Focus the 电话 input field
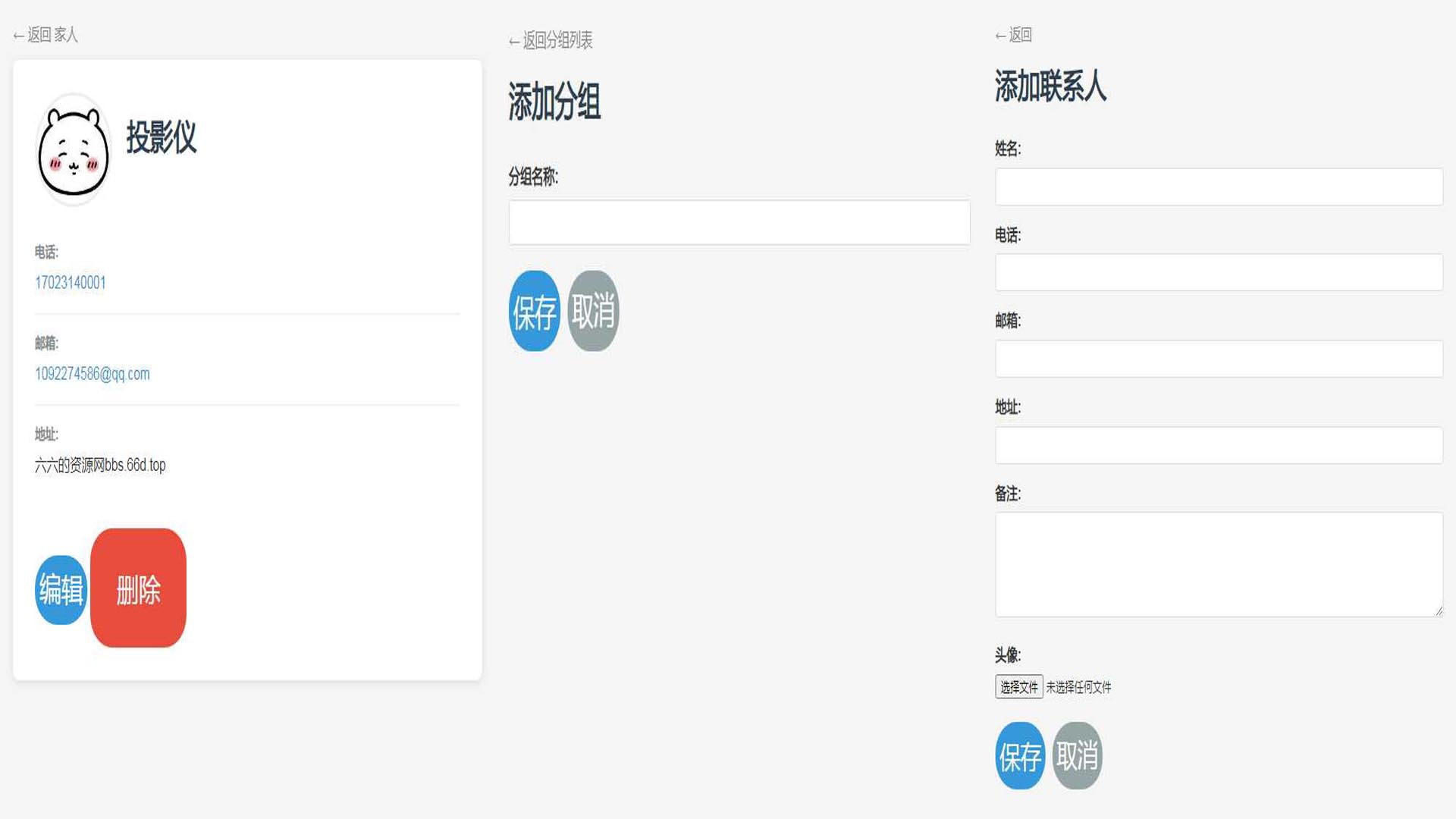The image size is (1456, 819). 1218,272
